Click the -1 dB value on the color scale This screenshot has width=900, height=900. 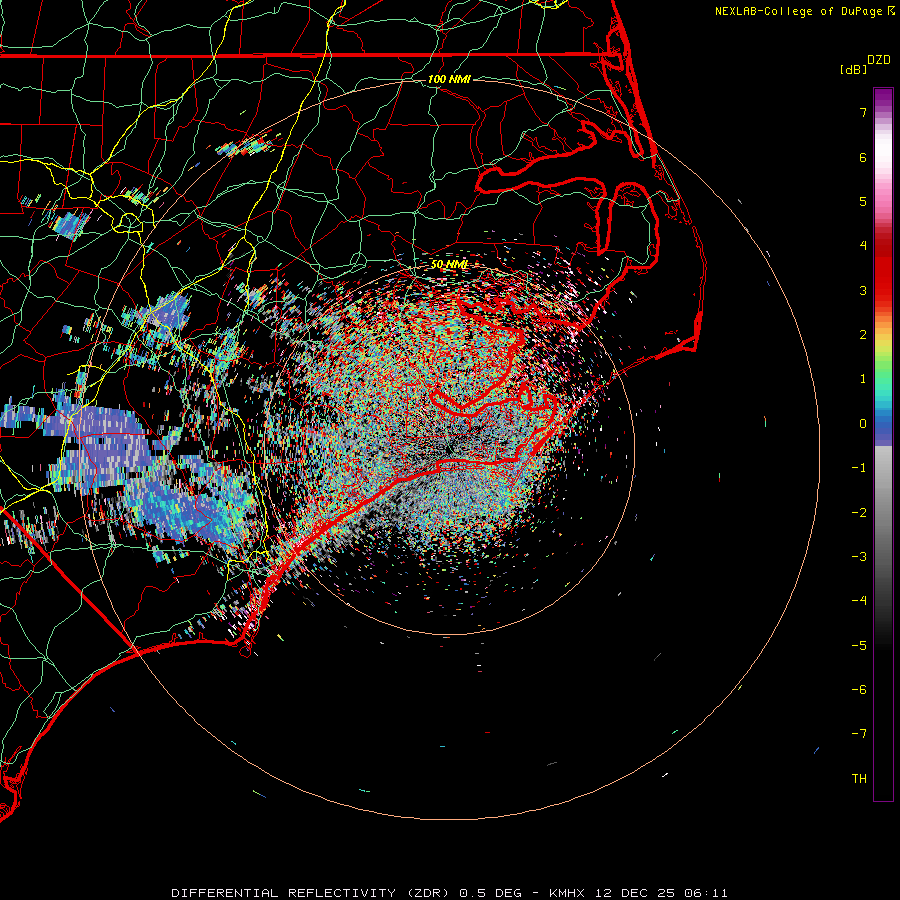tap(859, 468)
